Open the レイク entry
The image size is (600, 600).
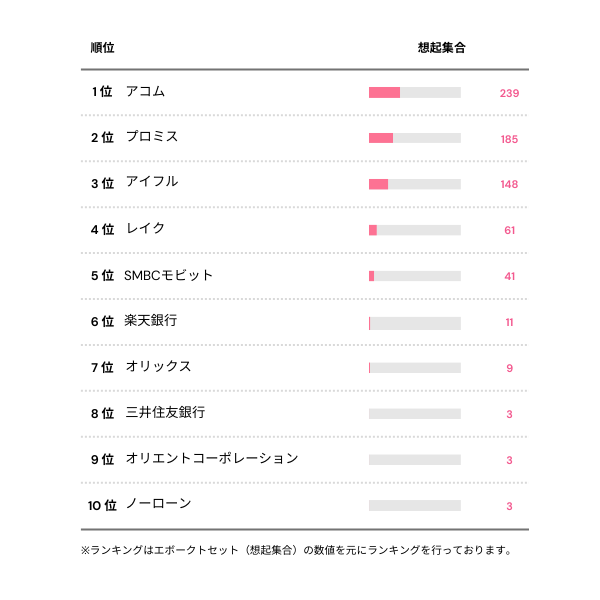pyautogui.click(x=146, y=229)
